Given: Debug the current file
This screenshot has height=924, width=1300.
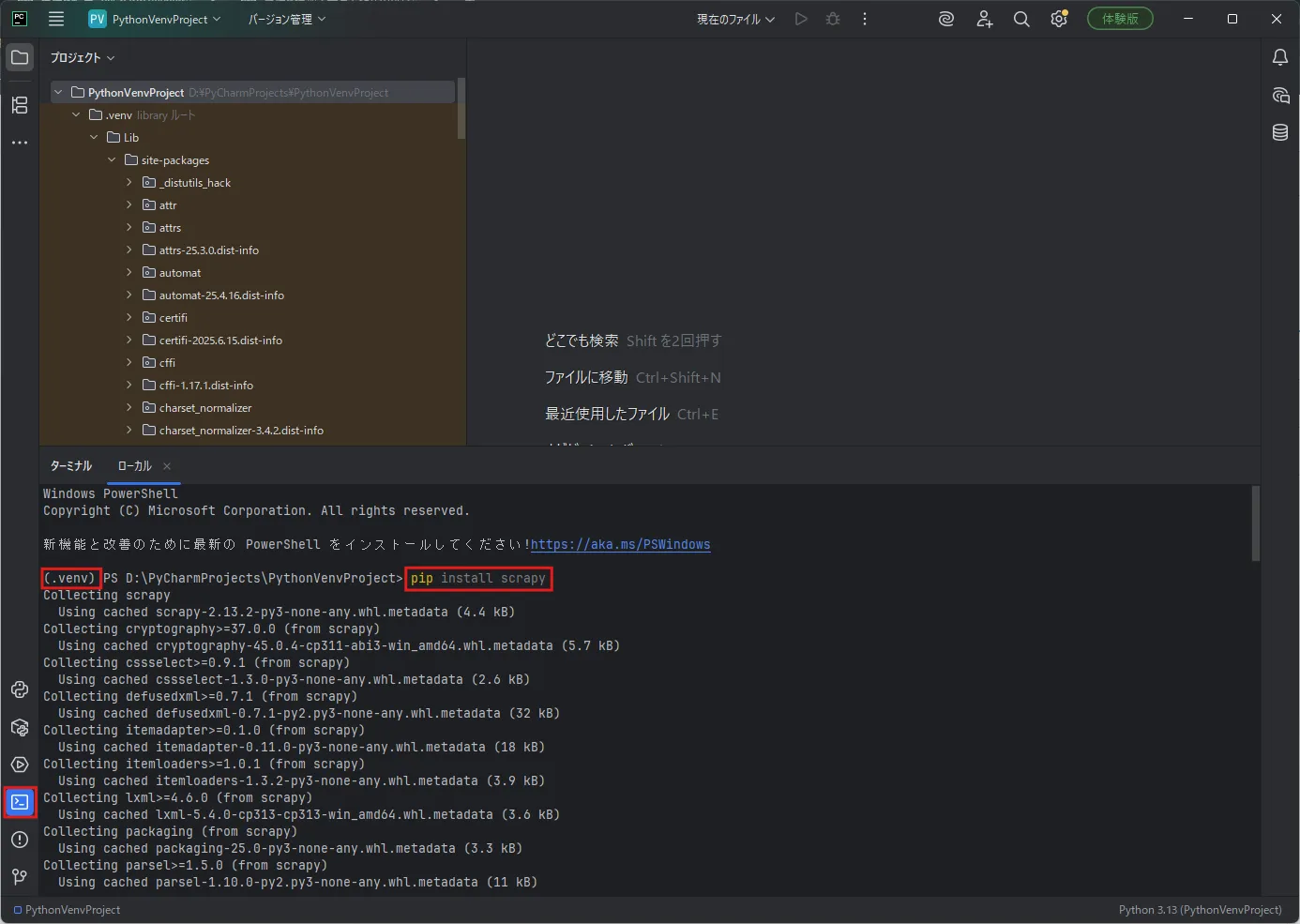Looking at the screenshot, I should click(833, 19).
